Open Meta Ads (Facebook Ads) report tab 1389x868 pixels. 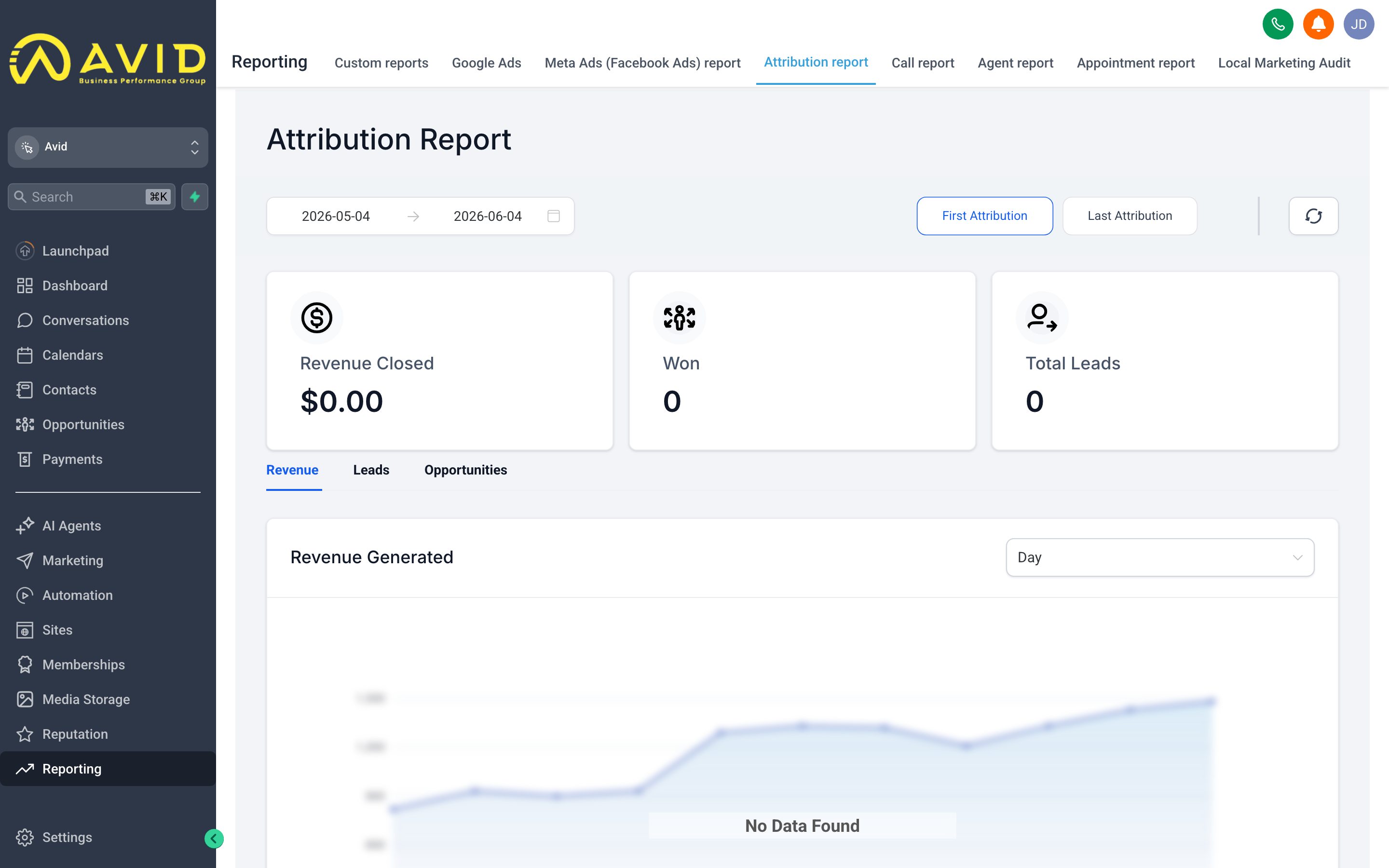coord(642,63)
